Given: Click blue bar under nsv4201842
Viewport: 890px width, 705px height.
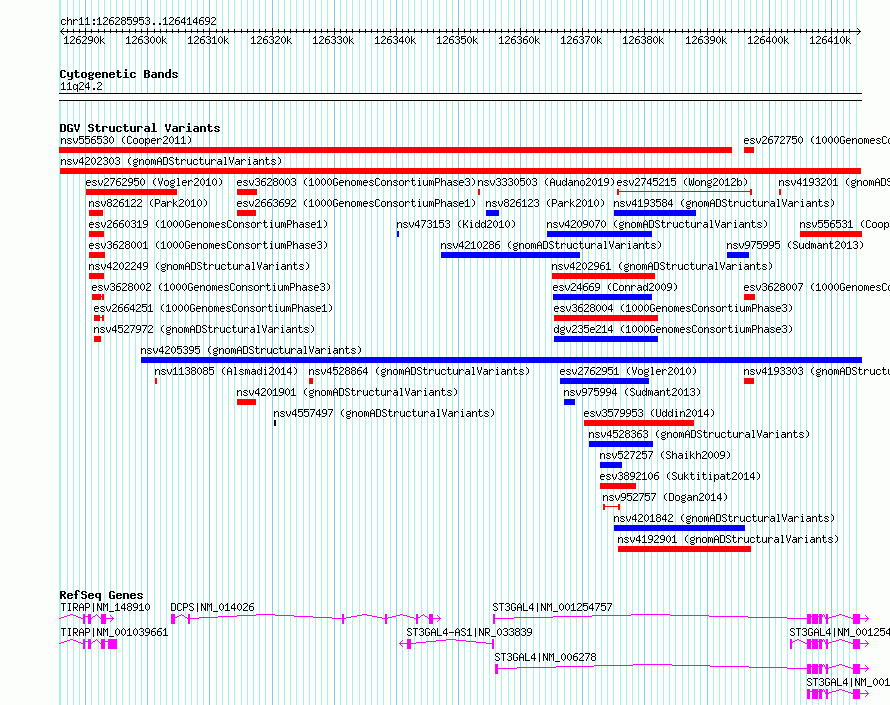Looking at the screenshot, I should [679, 528].
